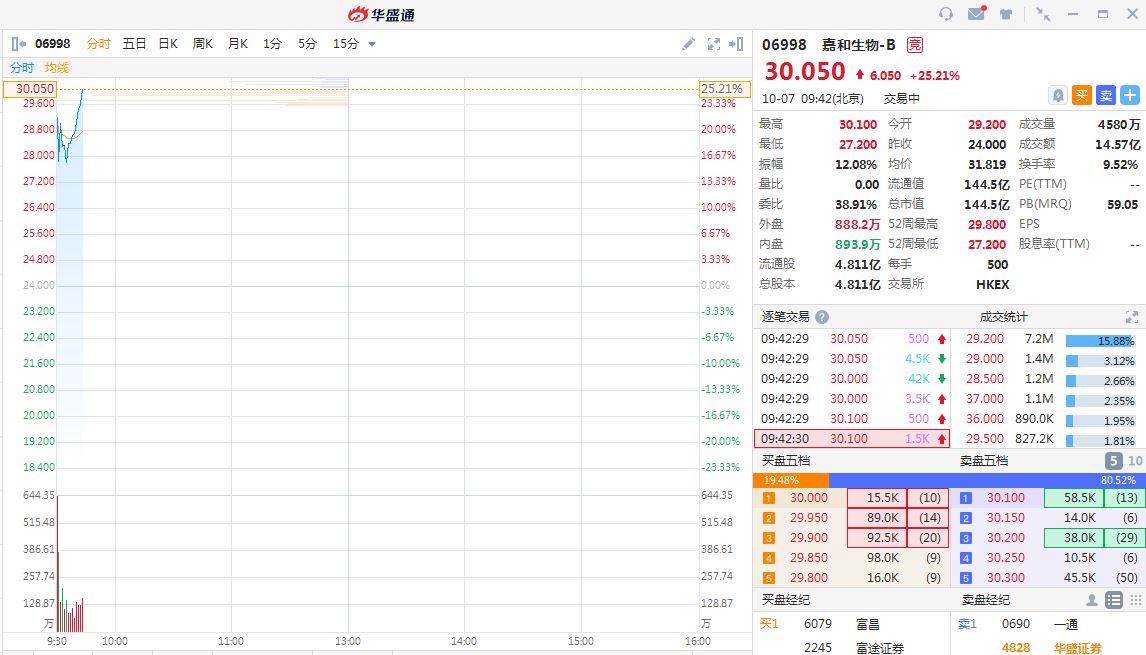Switch to the 五日 five-day chart tab

tap(134, 44)
